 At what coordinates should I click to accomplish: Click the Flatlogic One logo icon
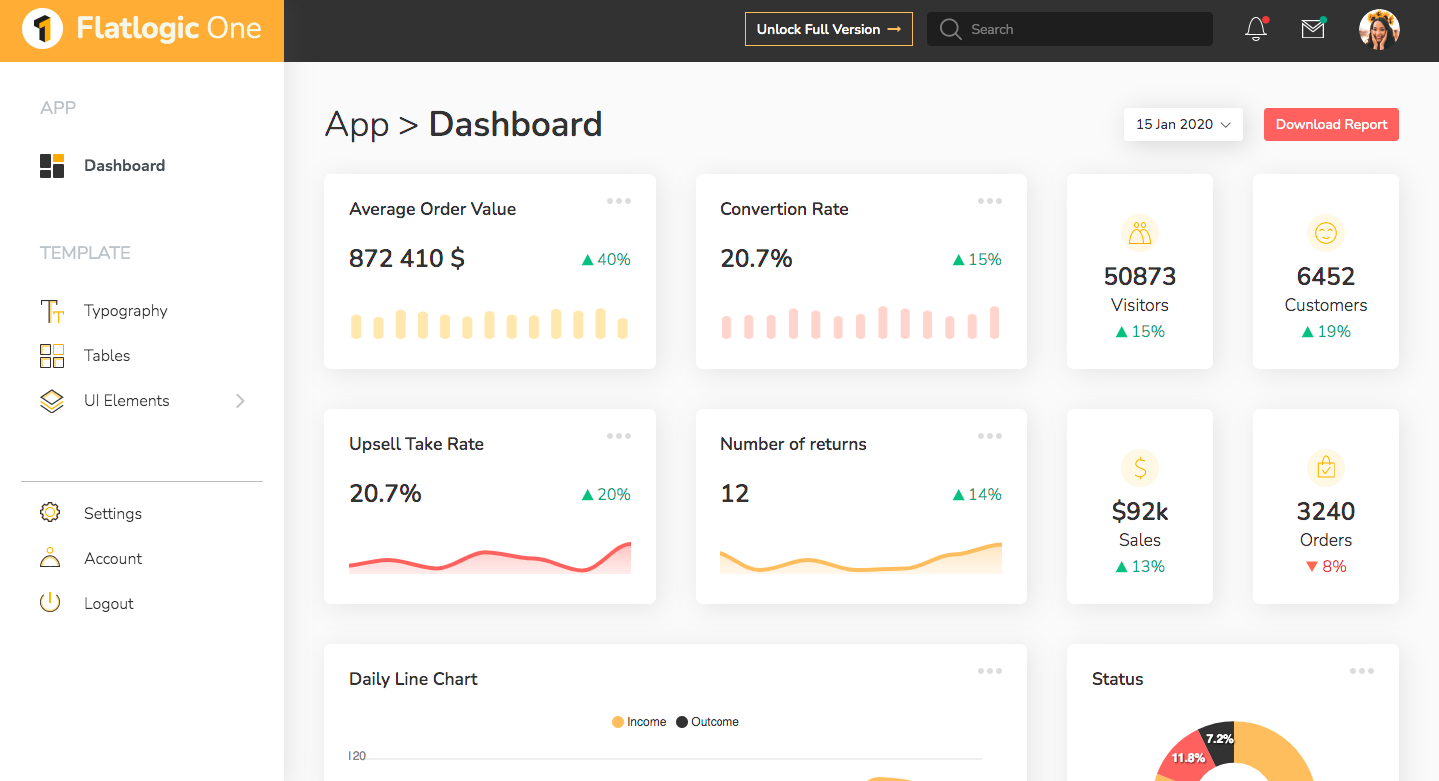(x=41, y=29)
